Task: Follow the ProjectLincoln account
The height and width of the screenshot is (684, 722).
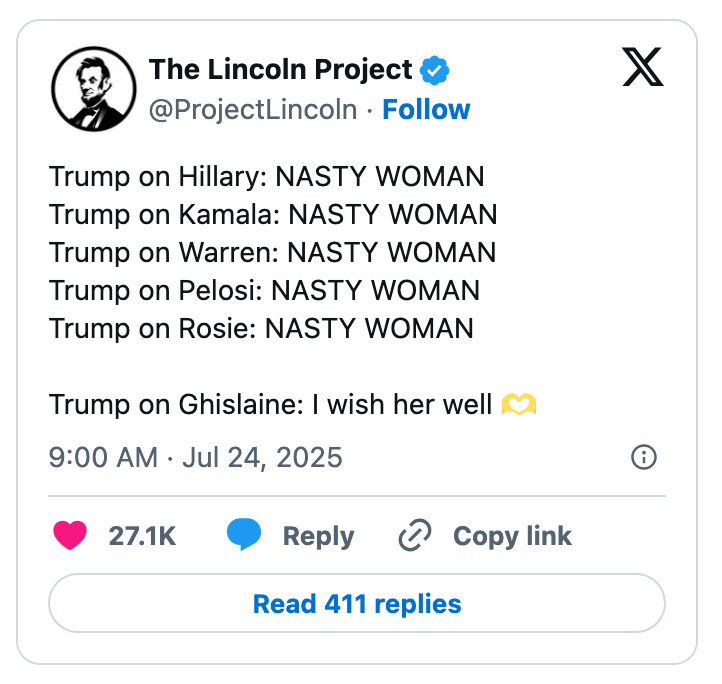Action: [426, 109]
